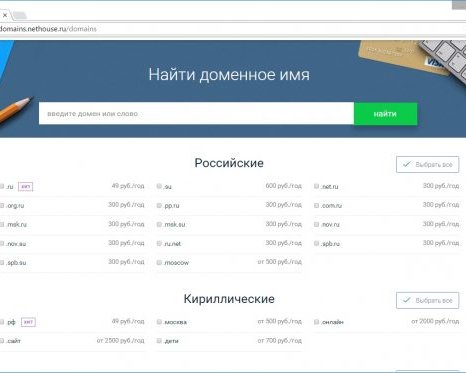Click Выбрать все button in Кириллические section

[x=427, y=300]
